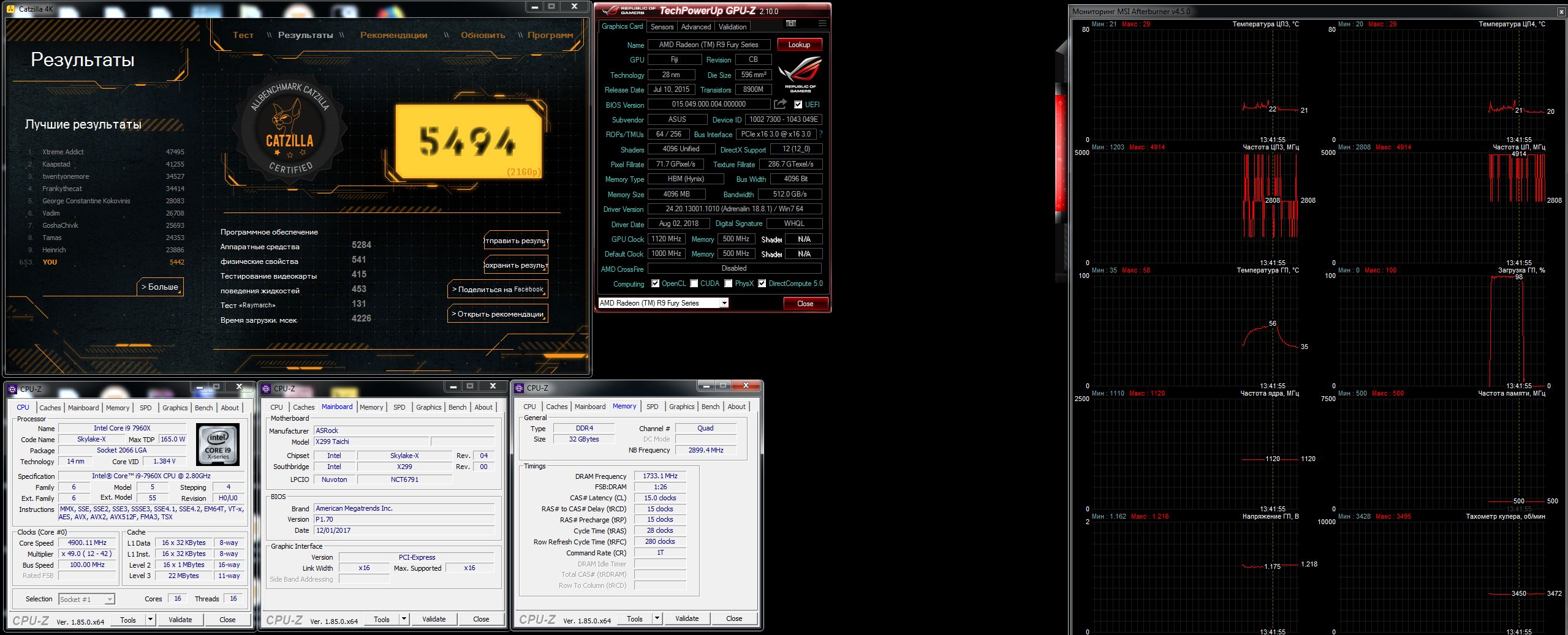The height and width of the screenshot is (635, 1568).
Task: Click the Загрузка ГП graph in Afterburner
Action: pyautogui.click(x=1441, y=331)
